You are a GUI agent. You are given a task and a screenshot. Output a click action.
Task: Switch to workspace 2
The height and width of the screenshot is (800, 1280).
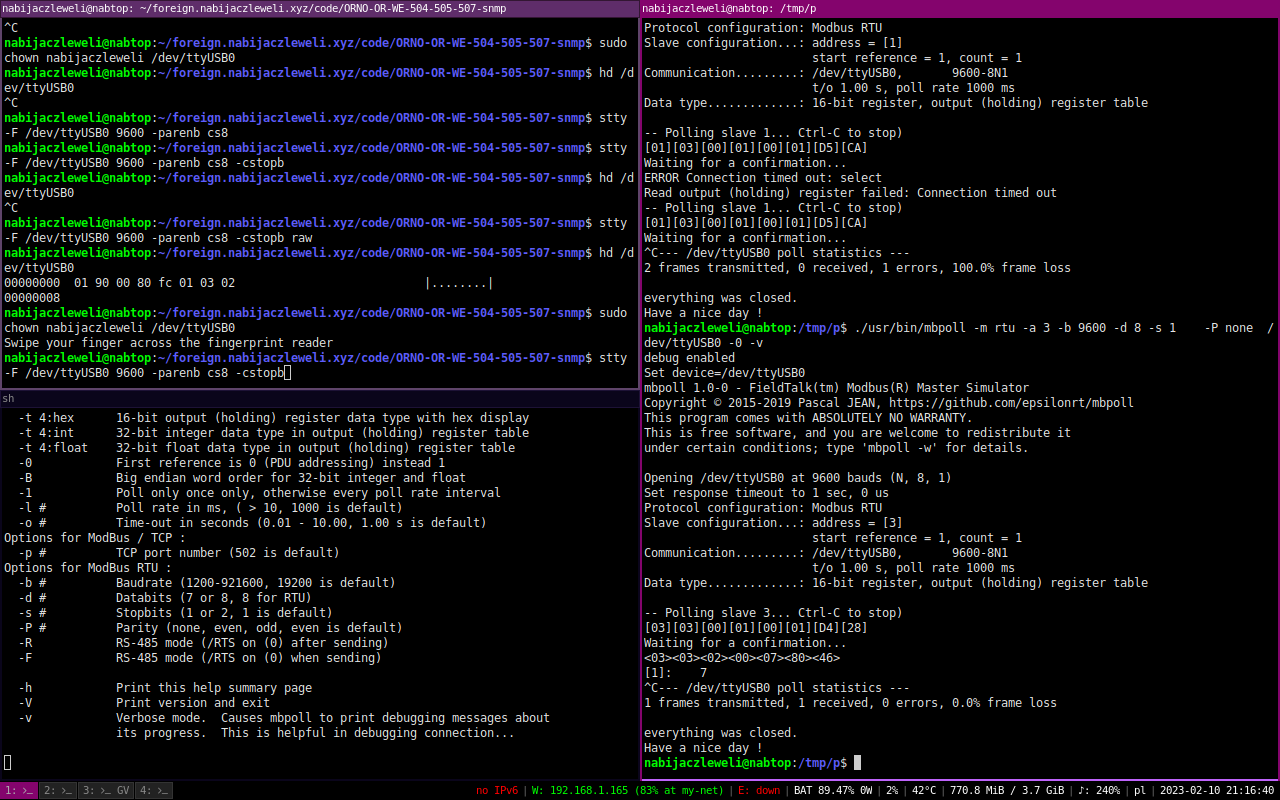(58, 790)
